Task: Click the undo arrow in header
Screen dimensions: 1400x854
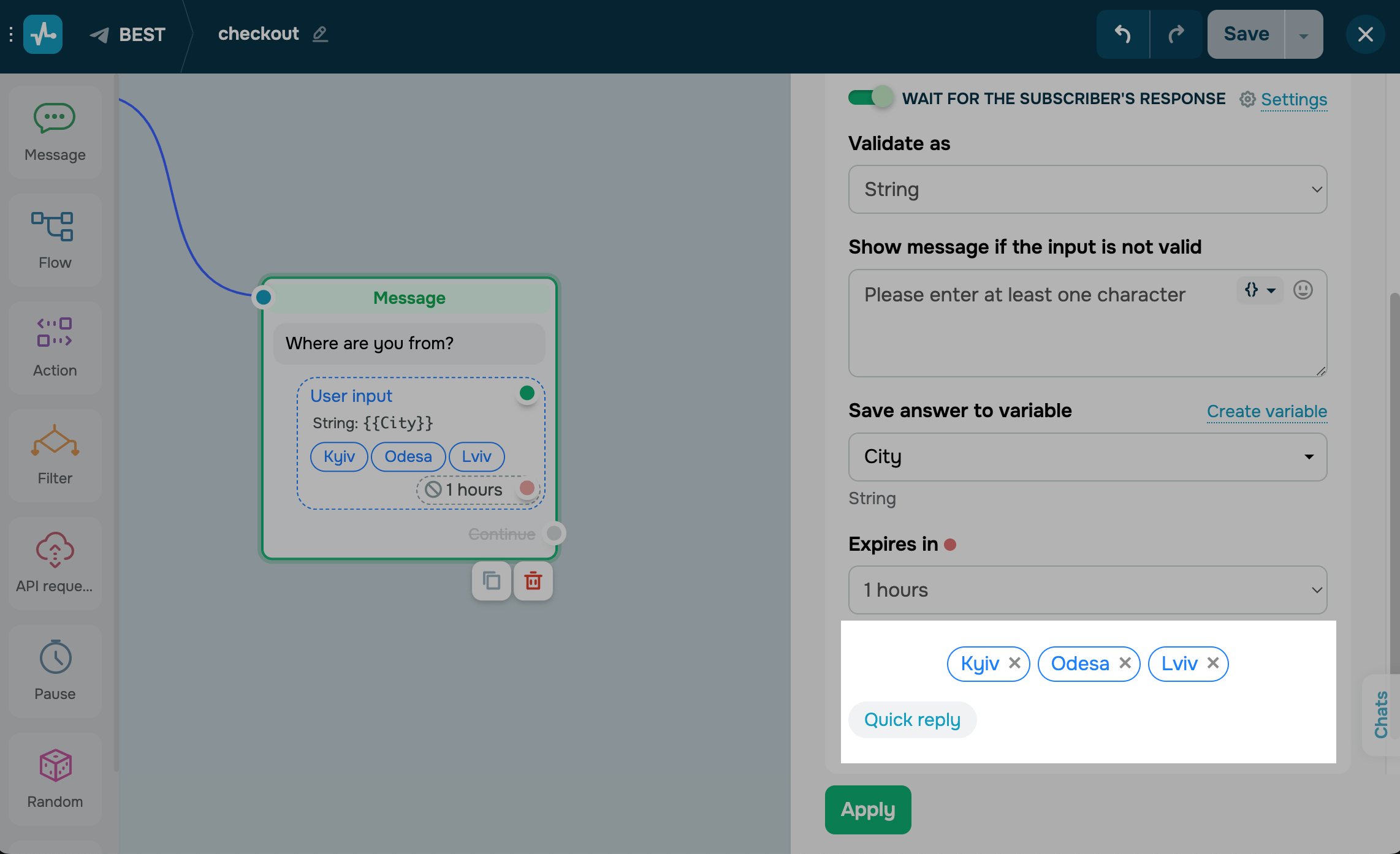Action: (1122, 34)
